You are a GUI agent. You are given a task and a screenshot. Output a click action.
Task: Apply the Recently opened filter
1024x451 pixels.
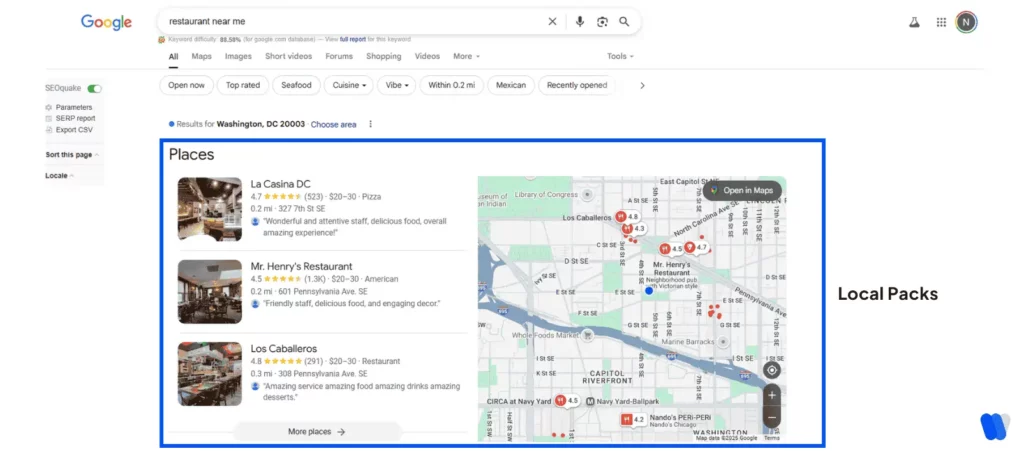[x=577, y=86]
